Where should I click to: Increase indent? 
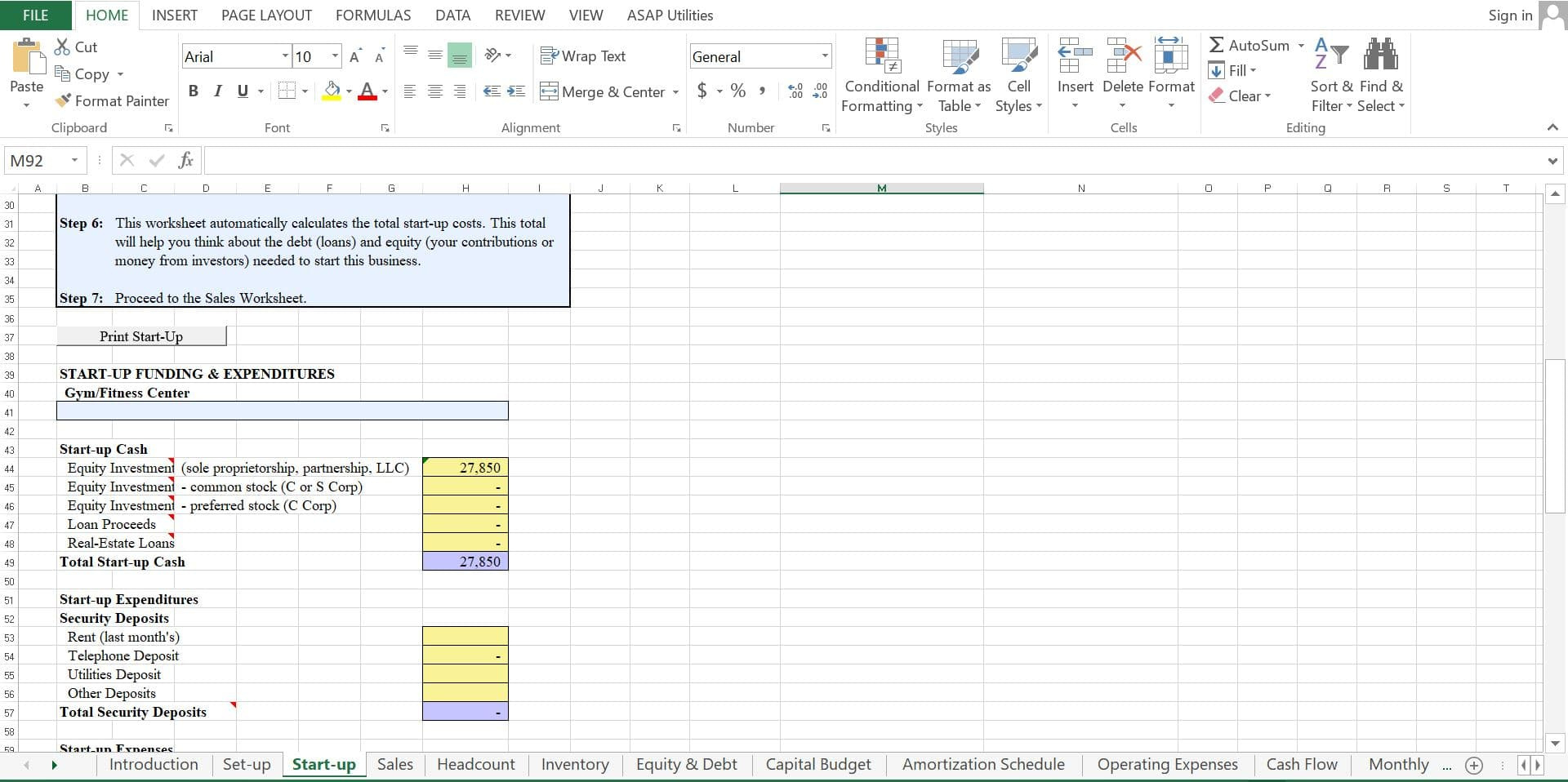[516, 91]
